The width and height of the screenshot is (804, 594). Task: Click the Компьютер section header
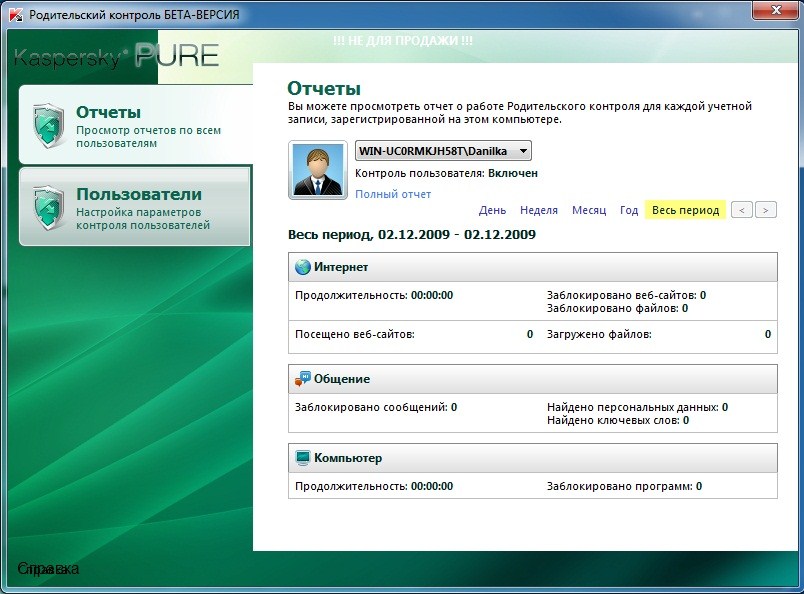point(533,458)
